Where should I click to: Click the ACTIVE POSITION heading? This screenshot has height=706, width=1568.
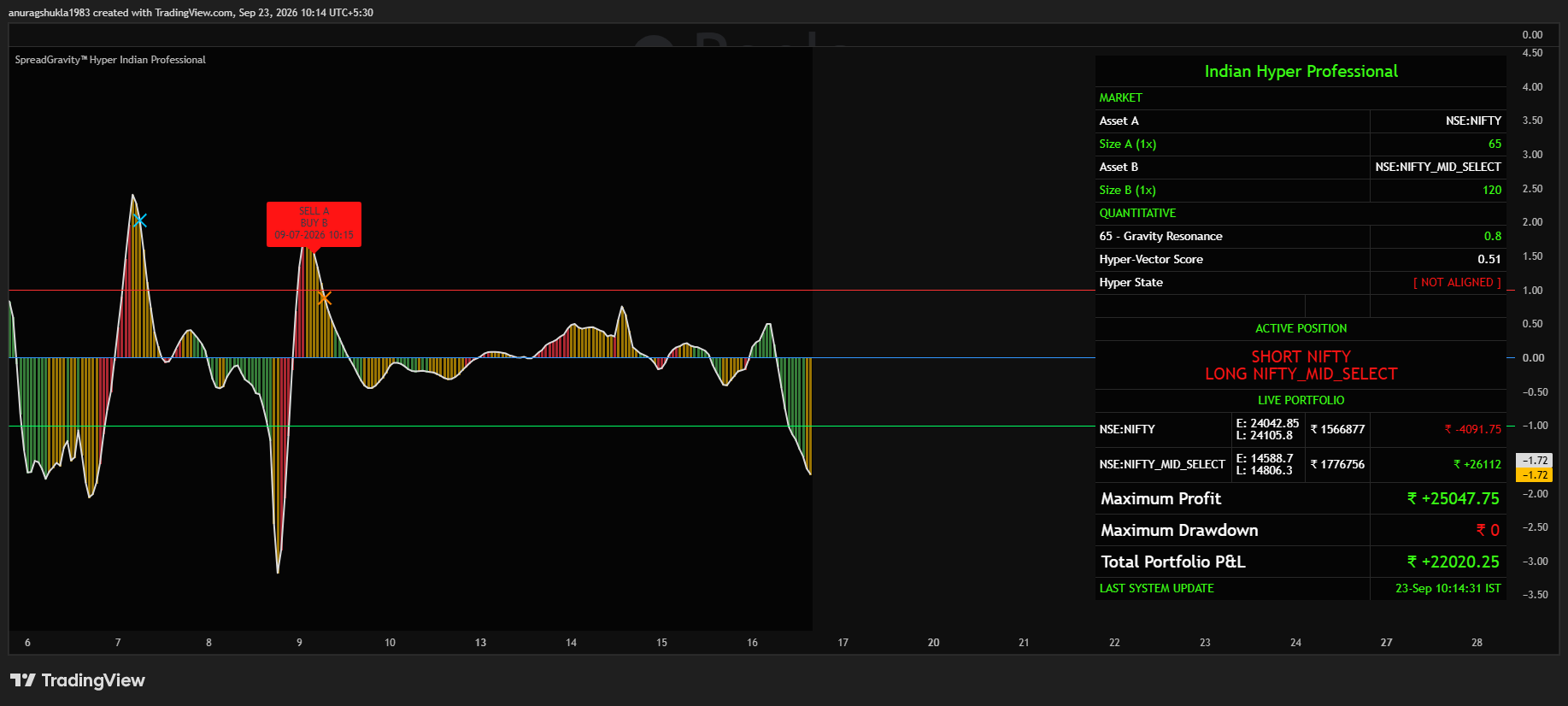1301,329
